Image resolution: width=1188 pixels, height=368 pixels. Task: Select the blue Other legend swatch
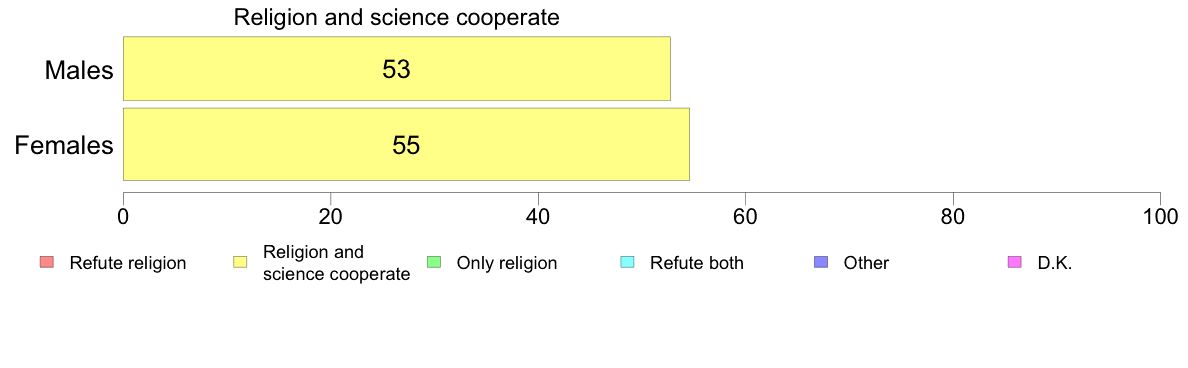click(x=821, y=263)
